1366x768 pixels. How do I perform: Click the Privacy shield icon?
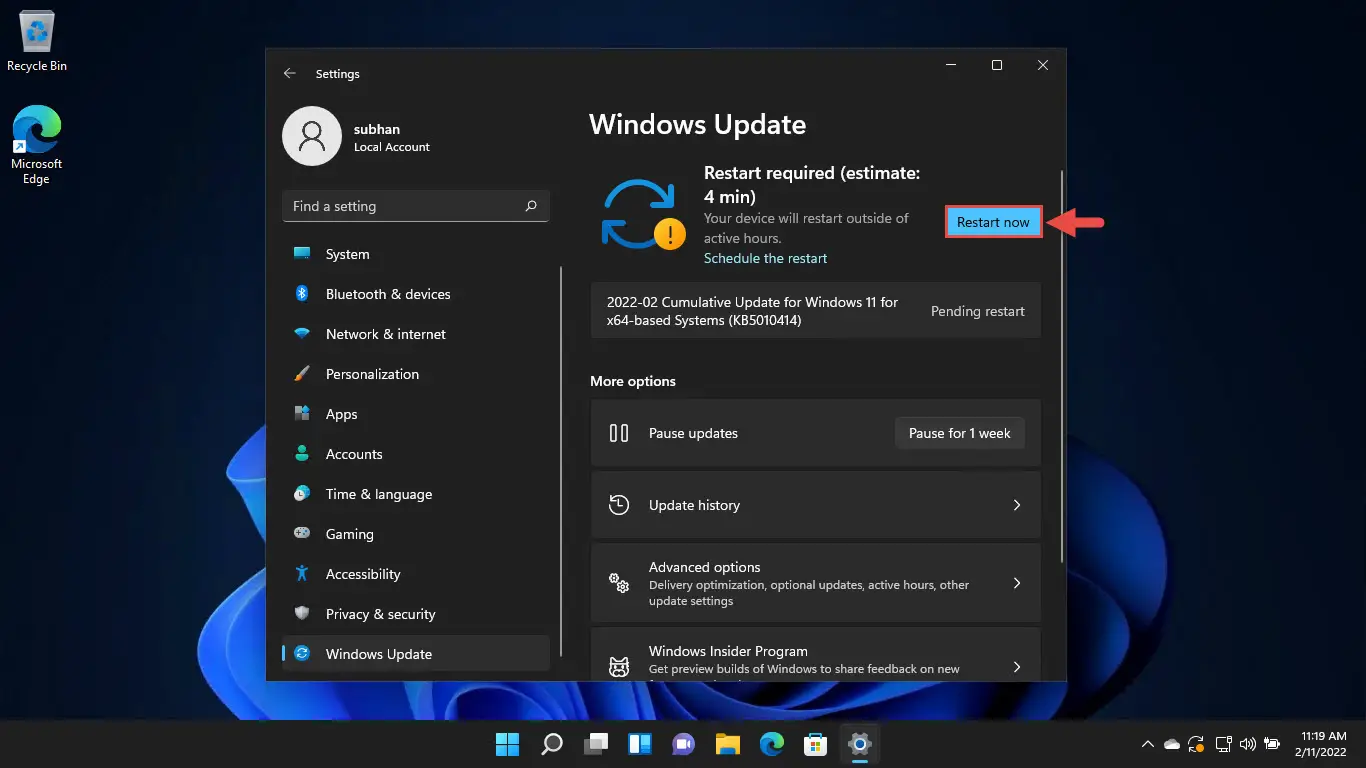(302, 614)
